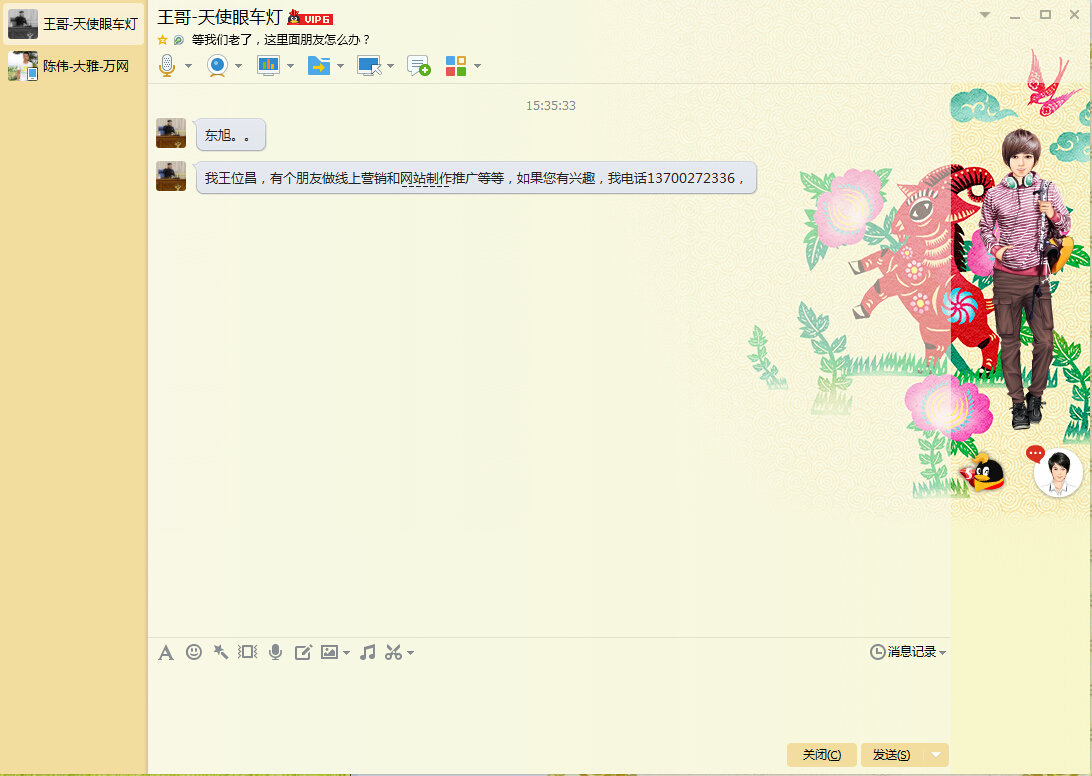Insert a picture into the message
This screenshot has height=776, width=1092.
(x=329, y=652)
